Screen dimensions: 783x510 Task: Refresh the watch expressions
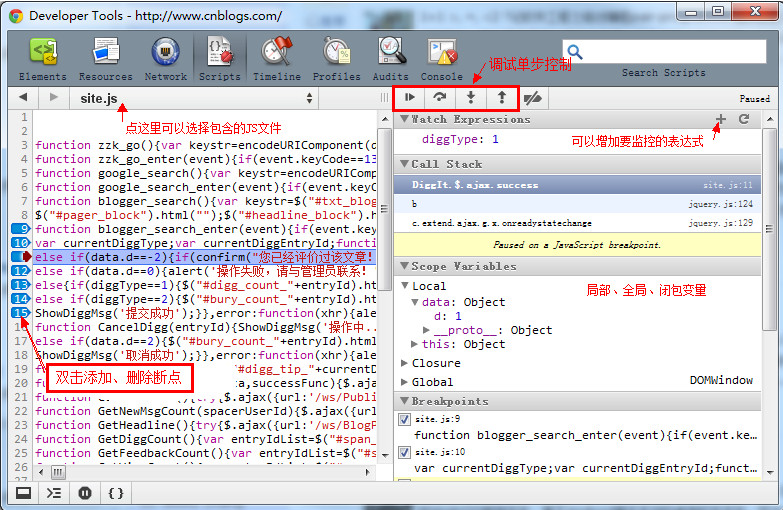pyautogui.click(x=744, y=119)
